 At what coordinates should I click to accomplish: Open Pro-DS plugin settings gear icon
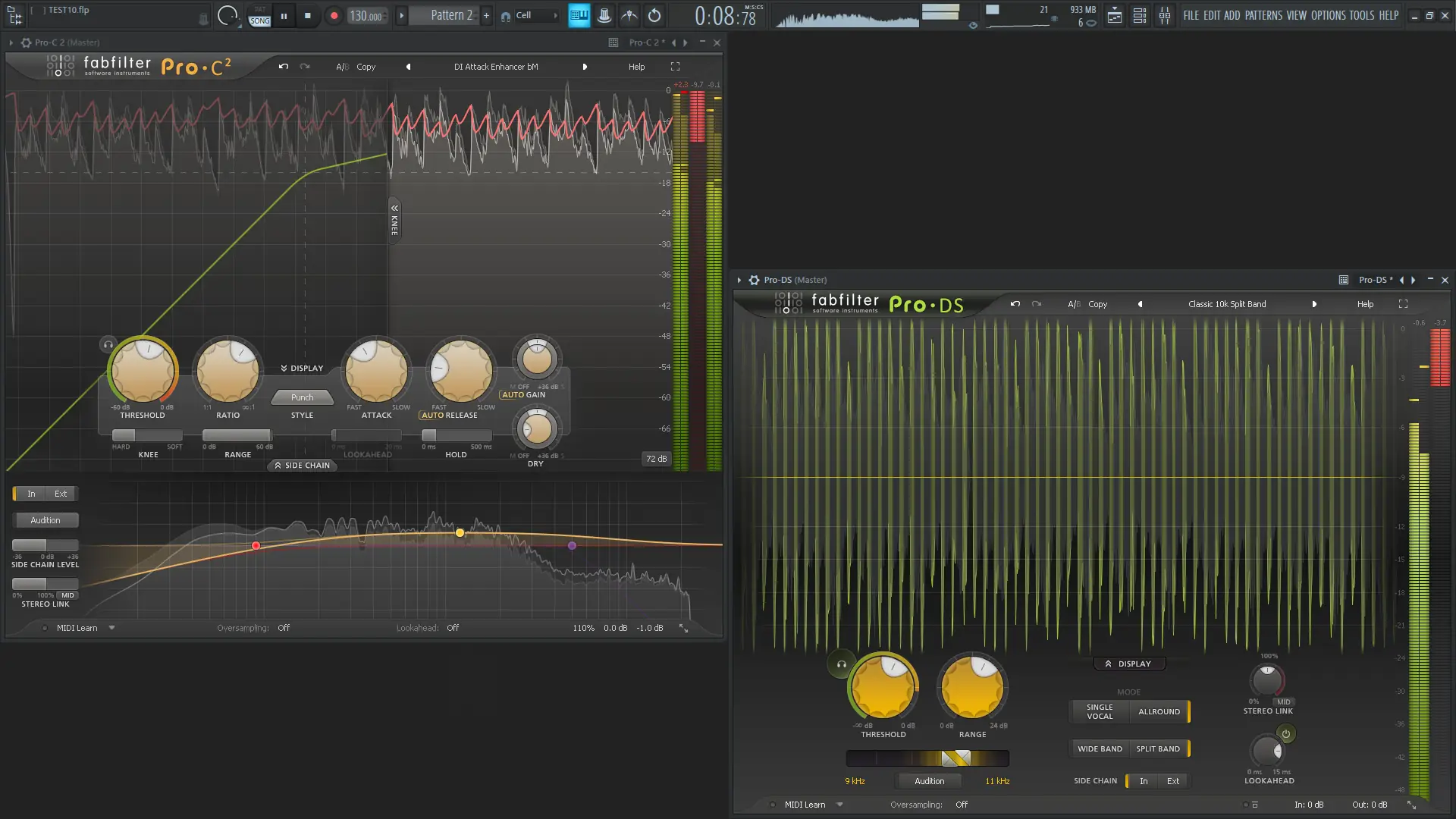coord(754,280)
